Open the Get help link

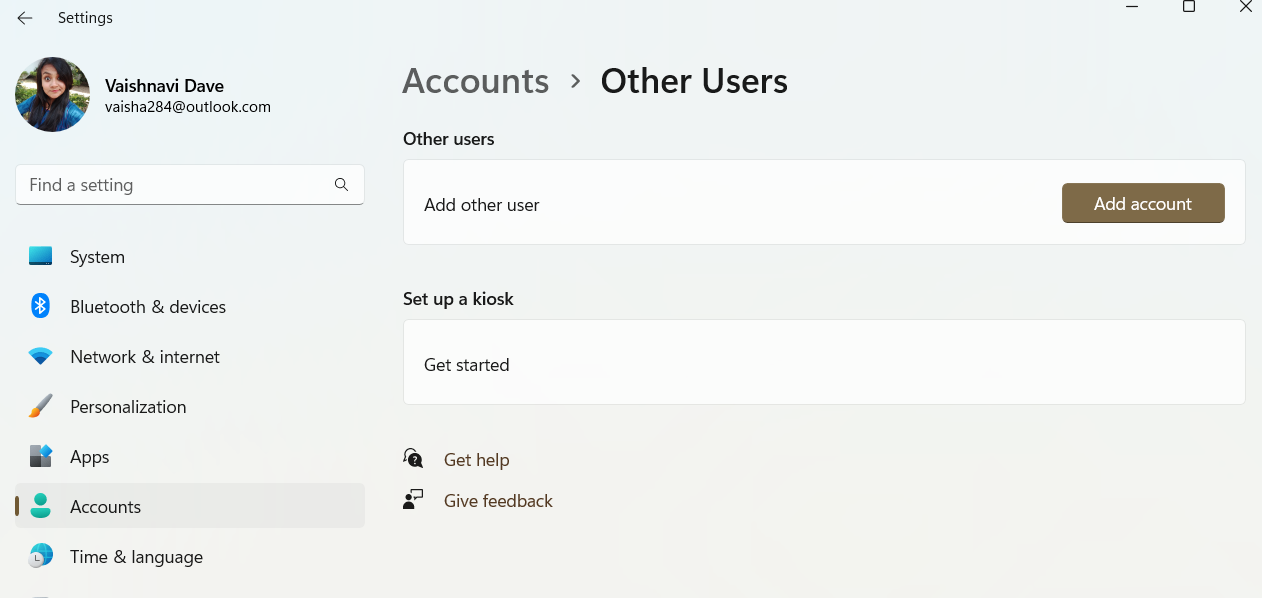point(477,459)
